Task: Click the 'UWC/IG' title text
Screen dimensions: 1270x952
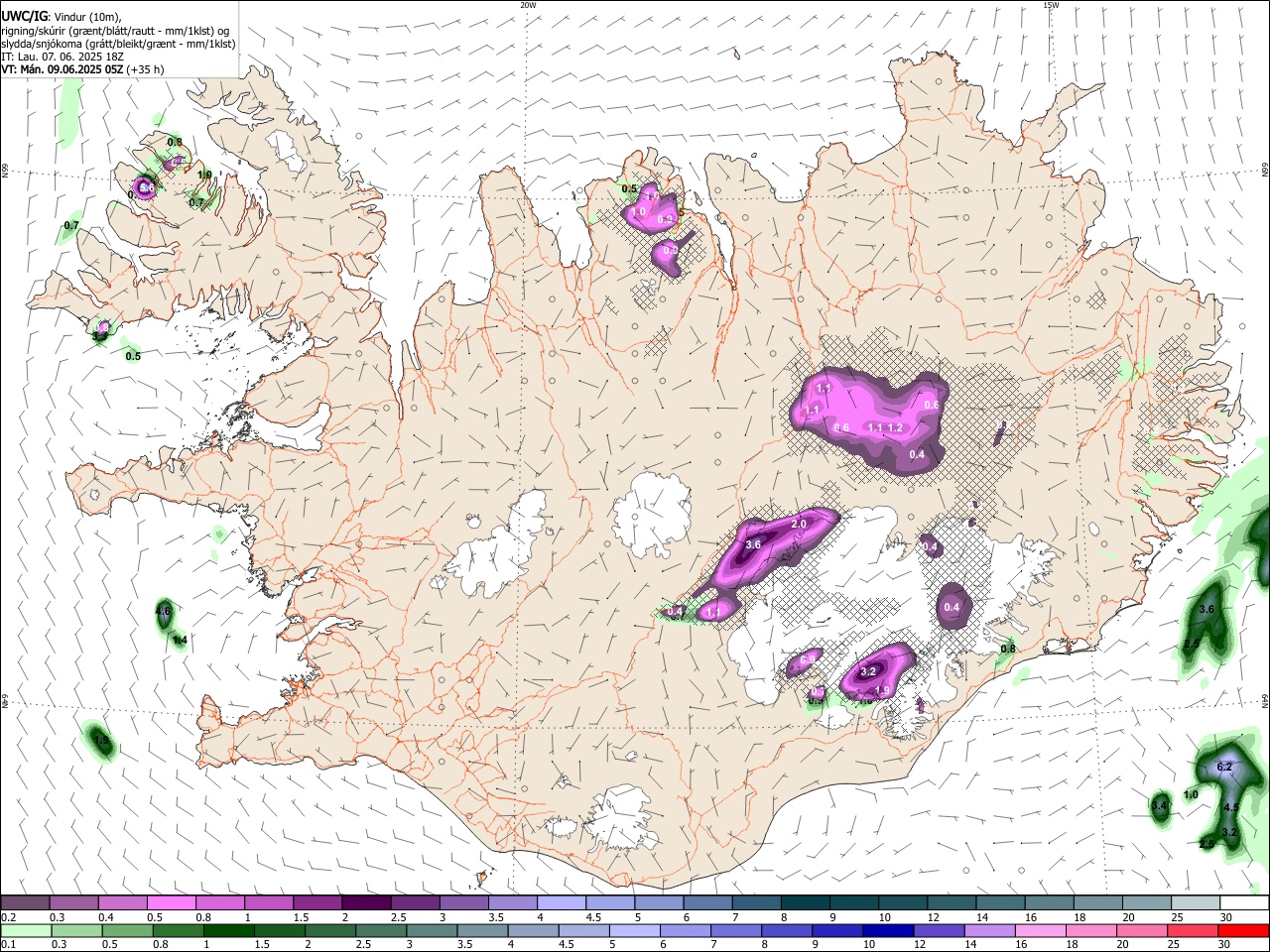Action: pos(24,16)
